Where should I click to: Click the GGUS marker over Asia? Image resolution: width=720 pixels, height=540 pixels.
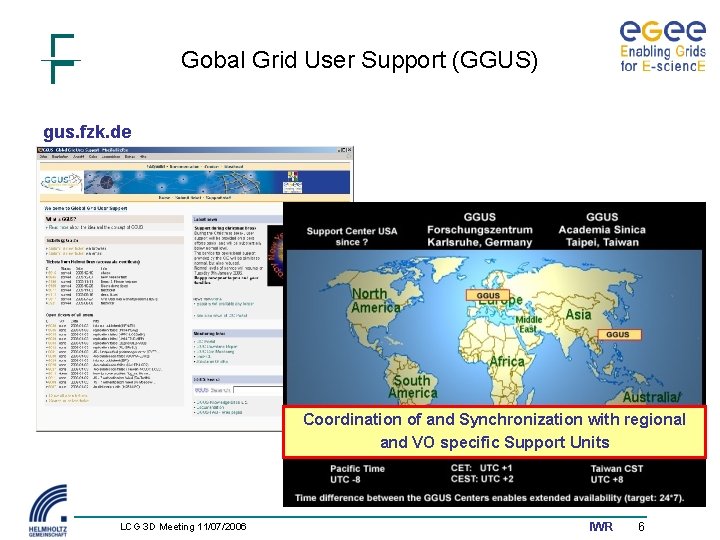[x=619, y=334]
